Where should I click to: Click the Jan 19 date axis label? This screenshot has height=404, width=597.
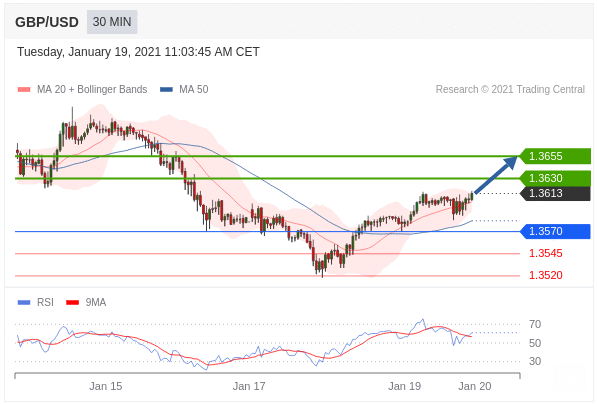tap(404, 386)
